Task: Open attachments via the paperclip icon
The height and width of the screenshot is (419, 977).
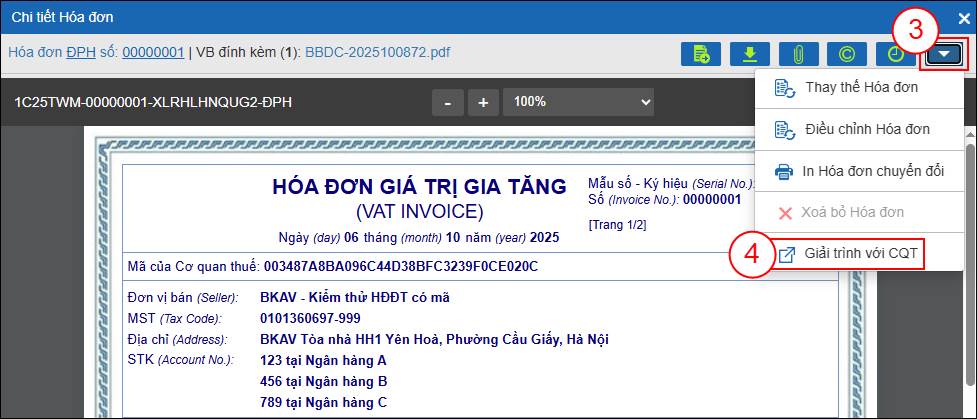Action: click(x=798, y=53)
